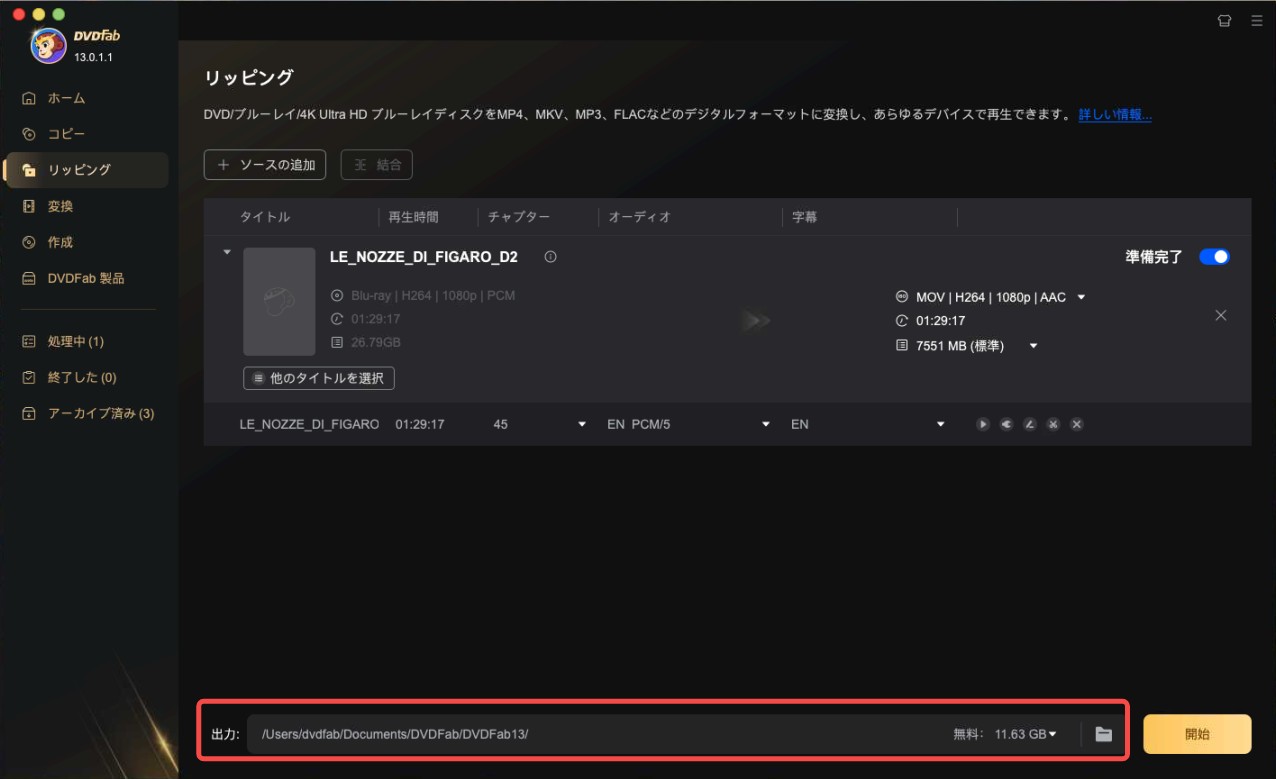Click the リッピング page heading

tap(249, 77)
